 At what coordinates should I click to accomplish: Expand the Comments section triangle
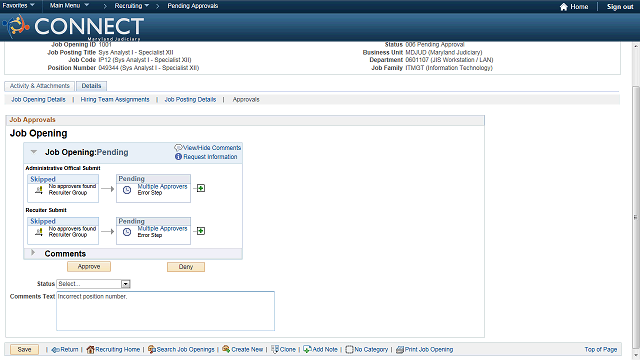33,253
